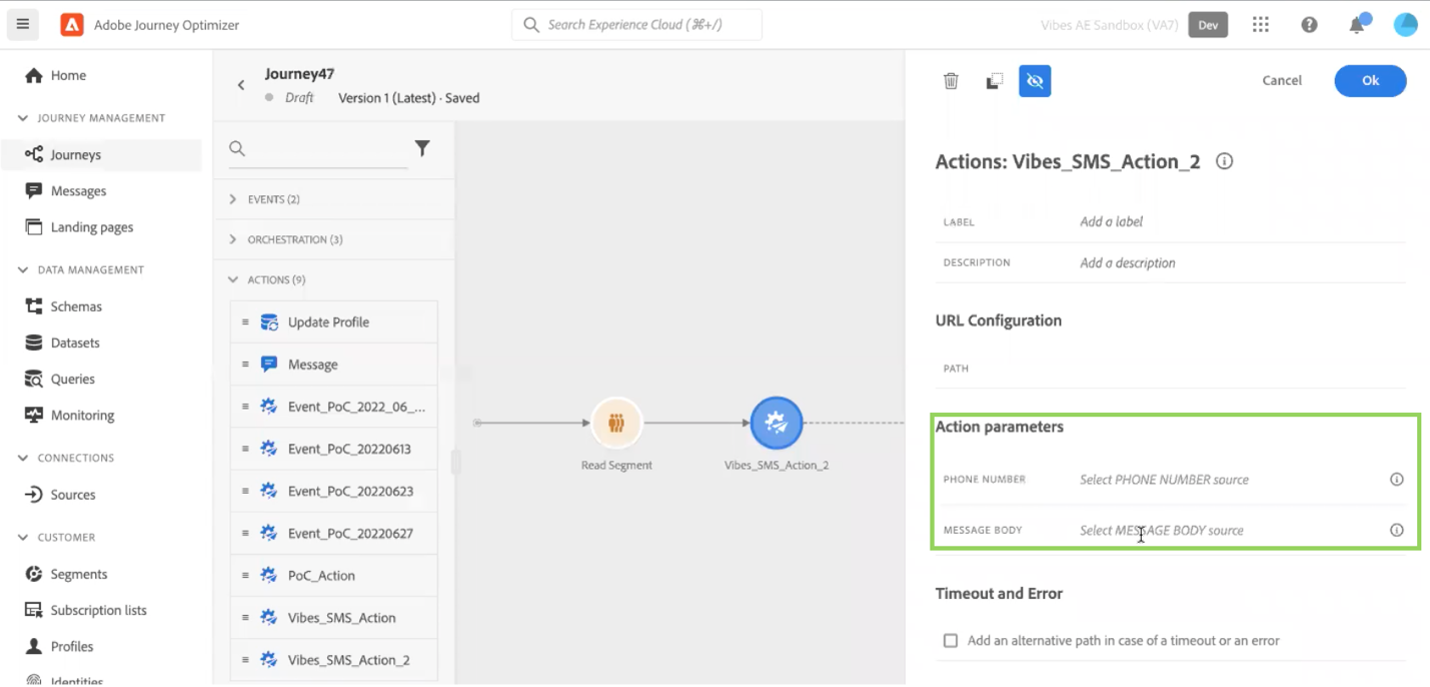Select the Event_PoC_20220623 action row
Image resolution: width=1430 pixels, height=687 pixels.
[x=334, y=491]
